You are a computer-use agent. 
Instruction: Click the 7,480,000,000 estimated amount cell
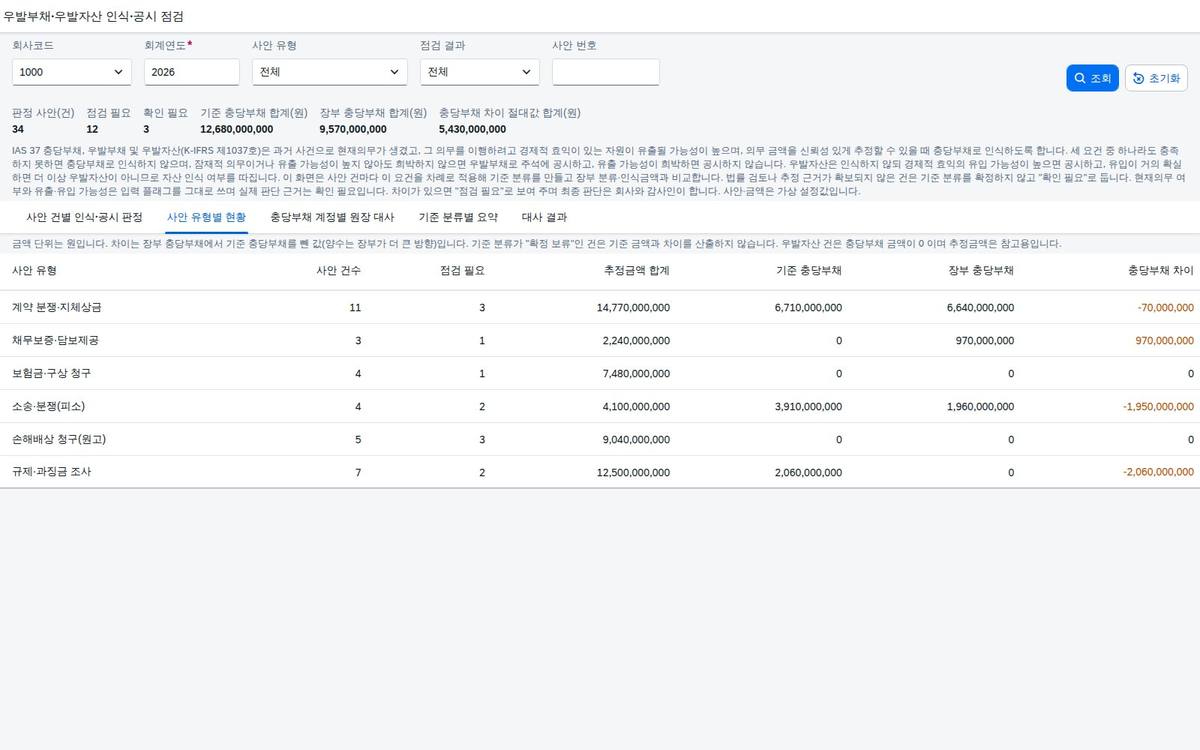[x=636, y=374]
